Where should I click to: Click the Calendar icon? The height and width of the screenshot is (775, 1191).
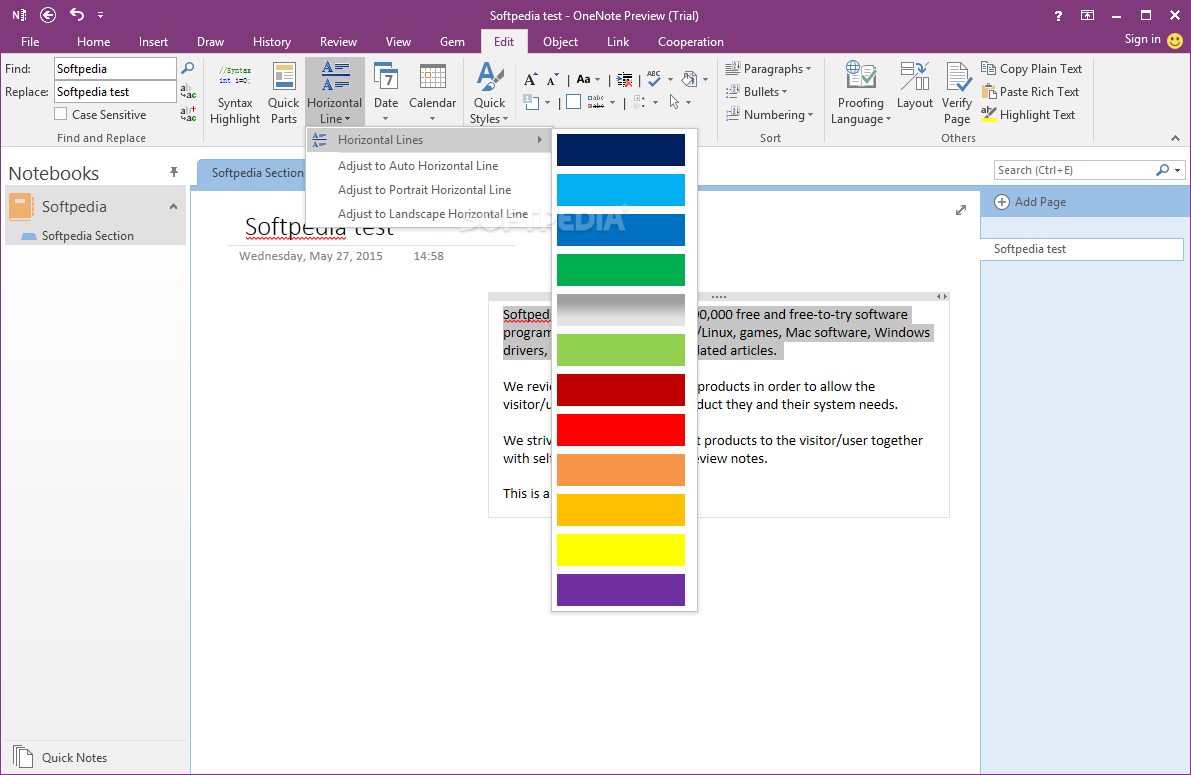(433, 78)
